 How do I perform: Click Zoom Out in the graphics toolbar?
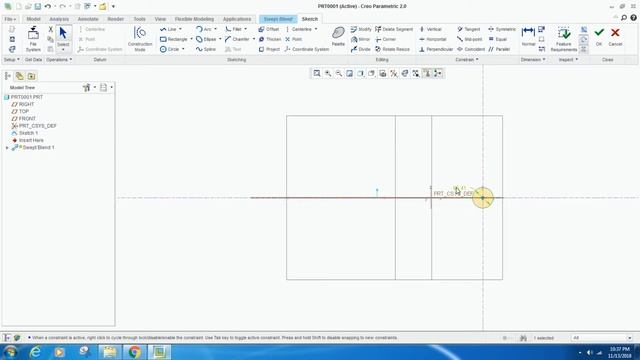point(339,73)
